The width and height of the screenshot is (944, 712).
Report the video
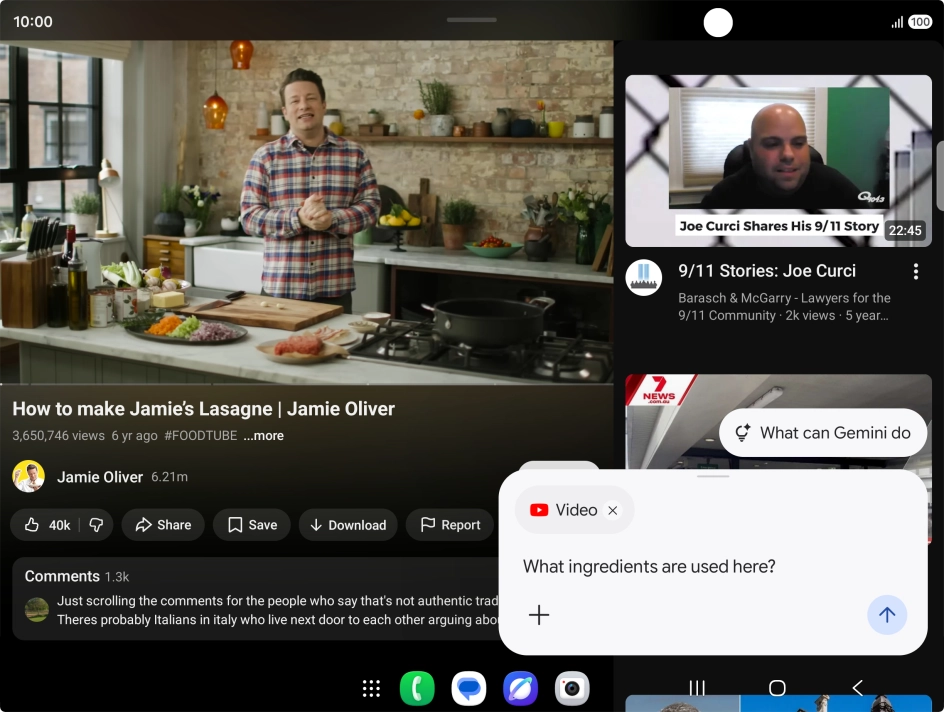450,525
